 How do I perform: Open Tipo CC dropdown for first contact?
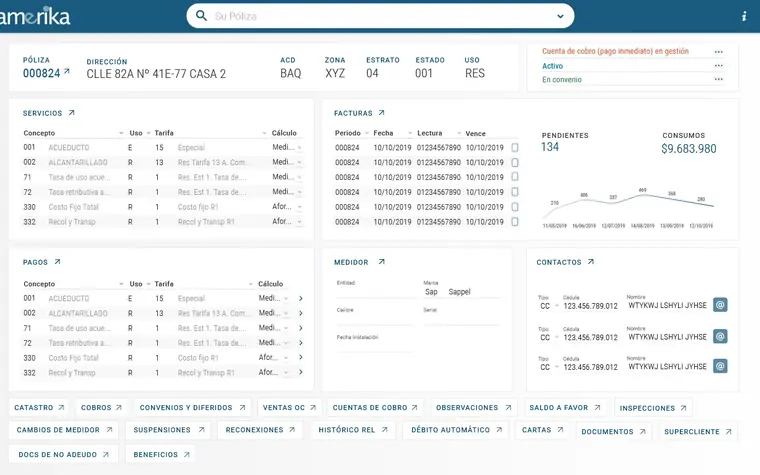[556, 306]
